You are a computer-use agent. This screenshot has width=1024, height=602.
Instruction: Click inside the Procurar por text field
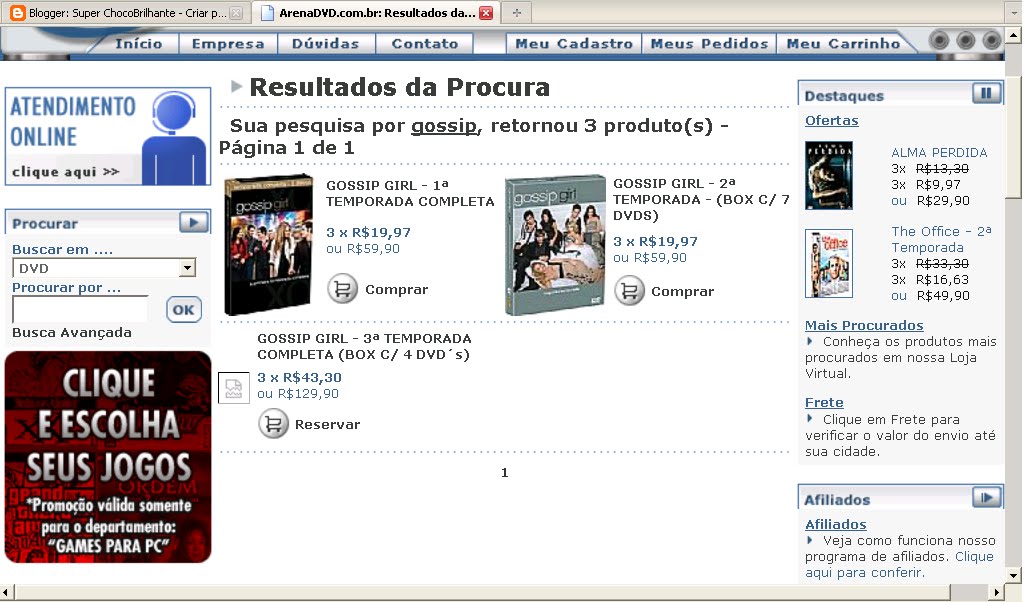click(x=80, y=309)
